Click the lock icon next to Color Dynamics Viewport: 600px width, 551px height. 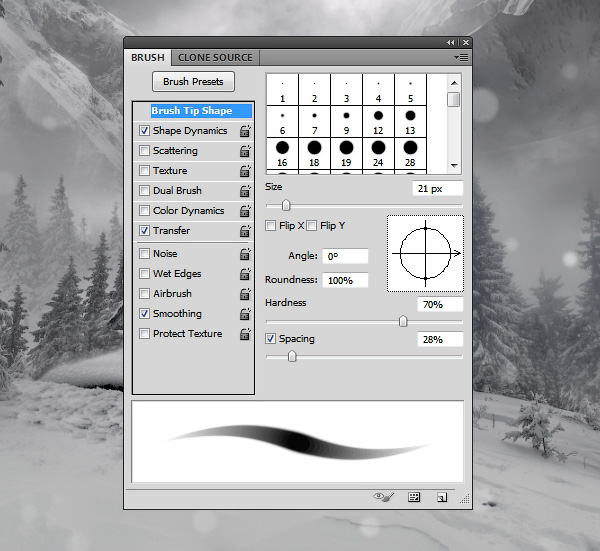click(x=245, y=211)
